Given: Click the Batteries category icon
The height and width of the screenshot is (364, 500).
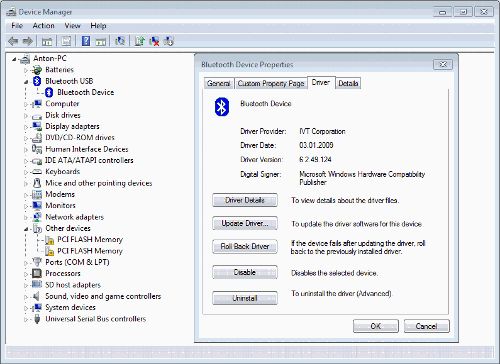Looking at the screenshot, I should pyautogui.click(x=37, y=70).
